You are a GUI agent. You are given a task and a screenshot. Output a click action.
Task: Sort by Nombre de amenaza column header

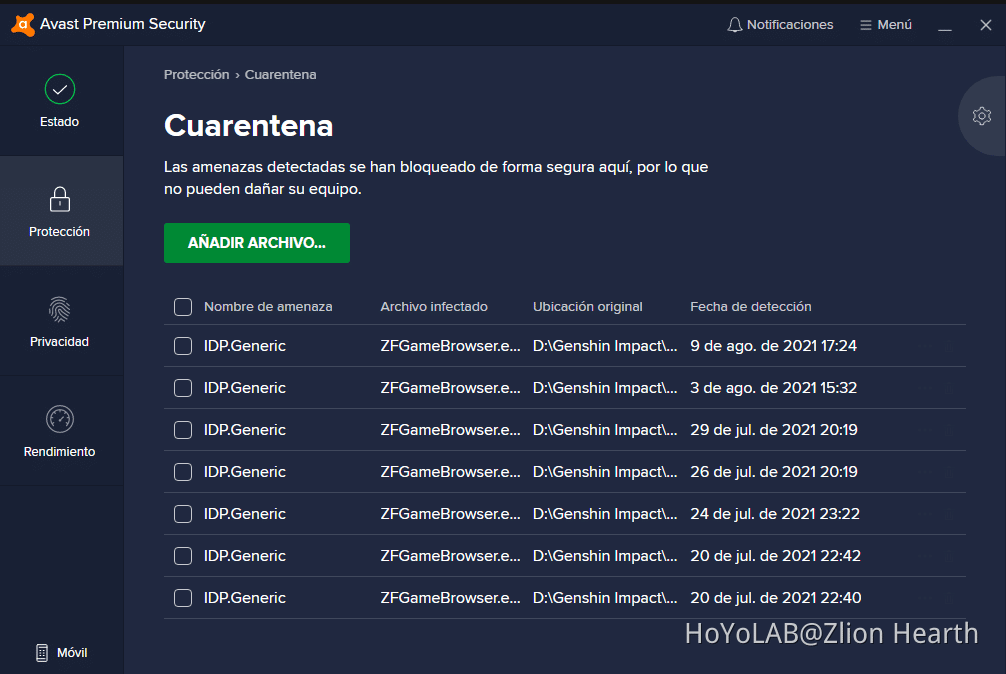[268, 307]
